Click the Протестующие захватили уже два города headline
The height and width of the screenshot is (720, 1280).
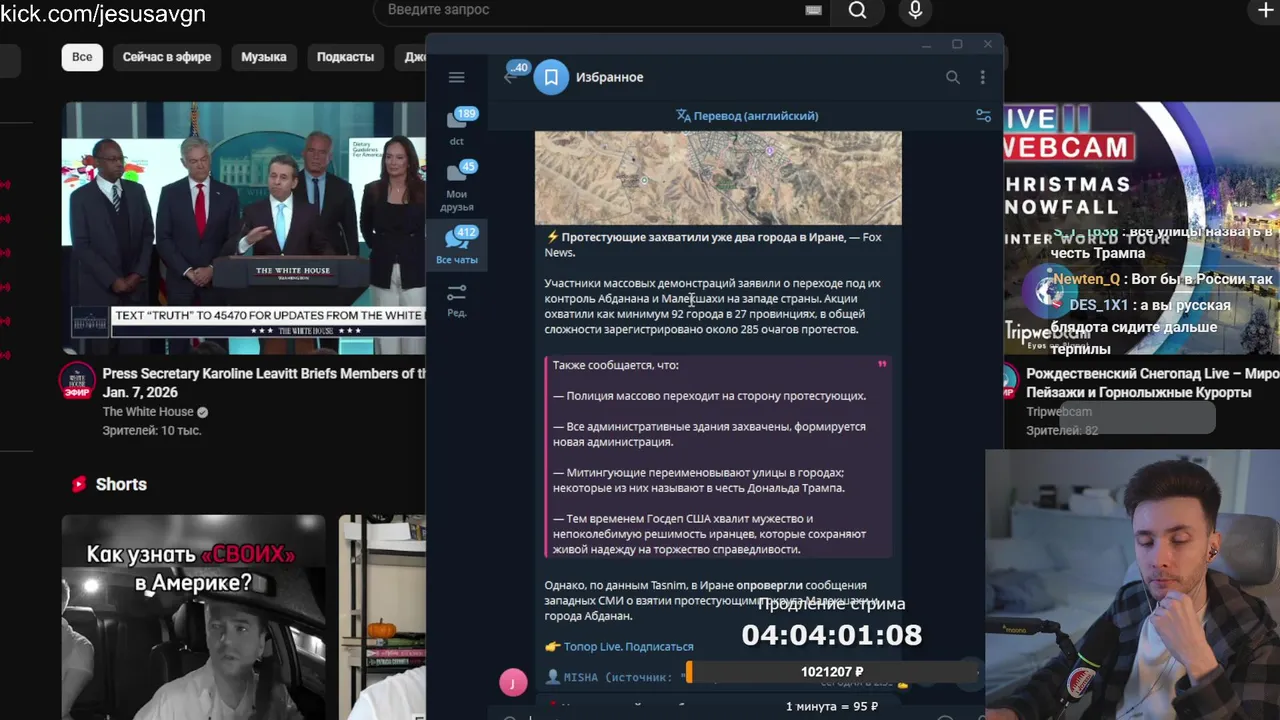point(703,238)
